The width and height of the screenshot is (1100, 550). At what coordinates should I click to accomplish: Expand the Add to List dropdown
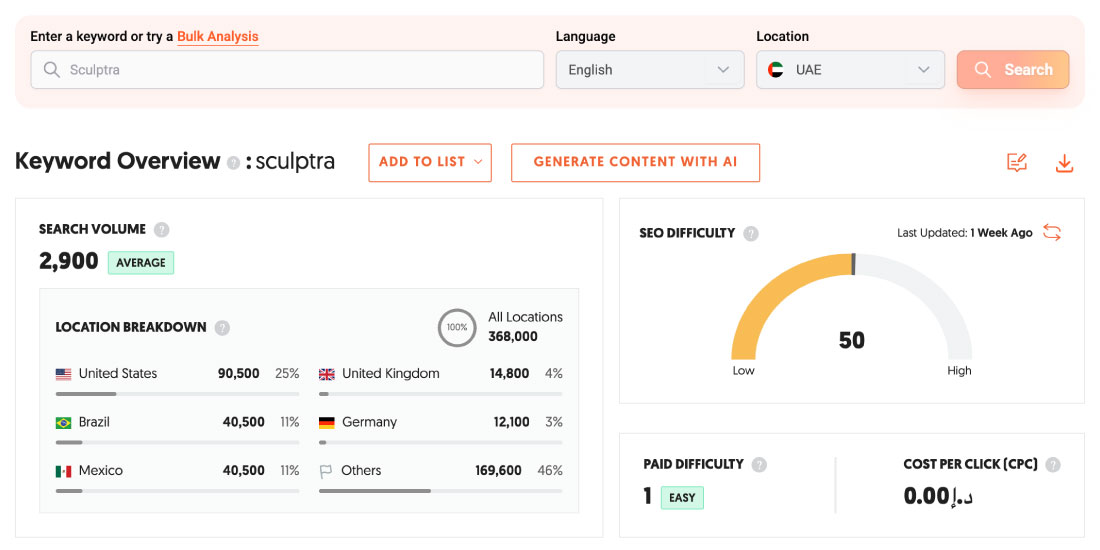click(x=430, y=162)
